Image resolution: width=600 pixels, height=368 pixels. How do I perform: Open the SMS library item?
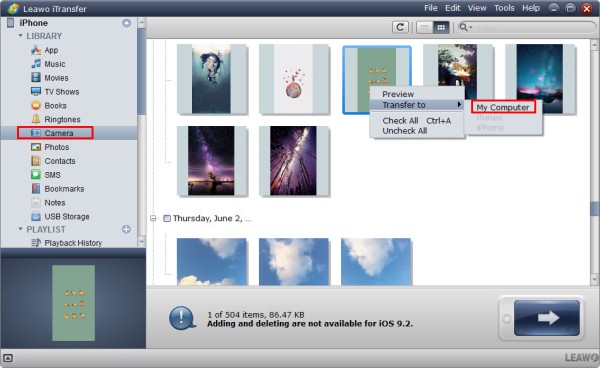point(52,175)
